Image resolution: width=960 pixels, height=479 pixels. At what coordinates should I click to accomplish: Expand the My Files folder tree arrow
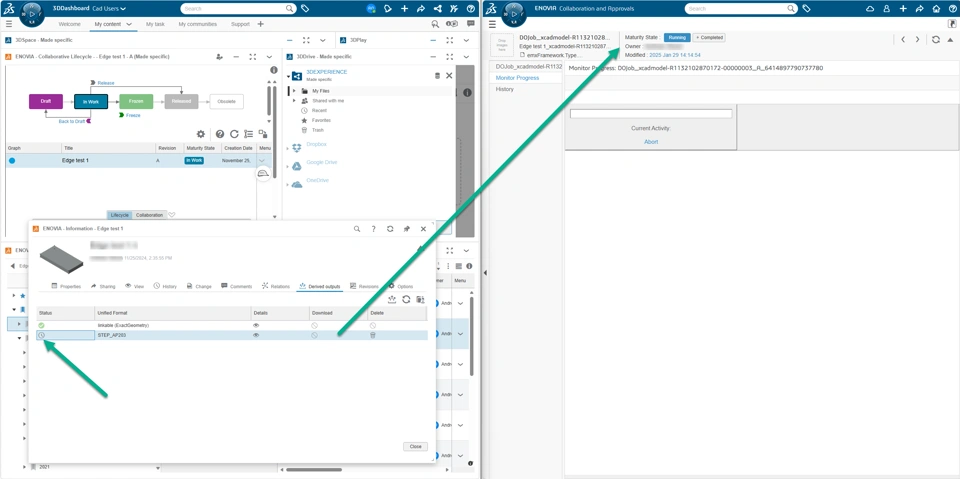pyautogui.click(x=294, y=91)
